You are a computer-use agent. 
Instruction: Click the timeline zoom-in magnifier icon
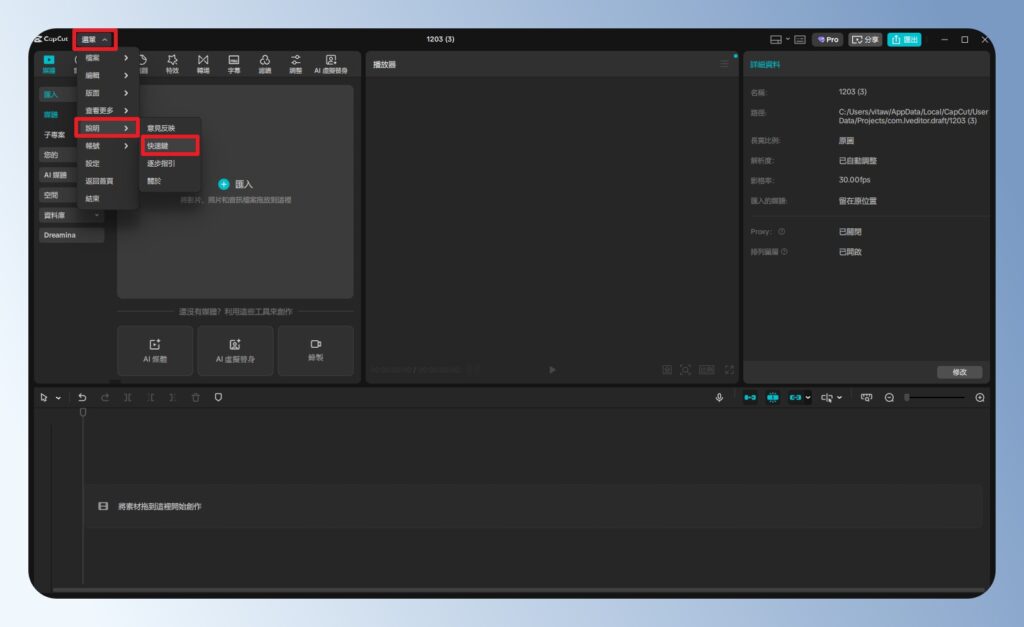pyautogui.click(x=979, y=397)
